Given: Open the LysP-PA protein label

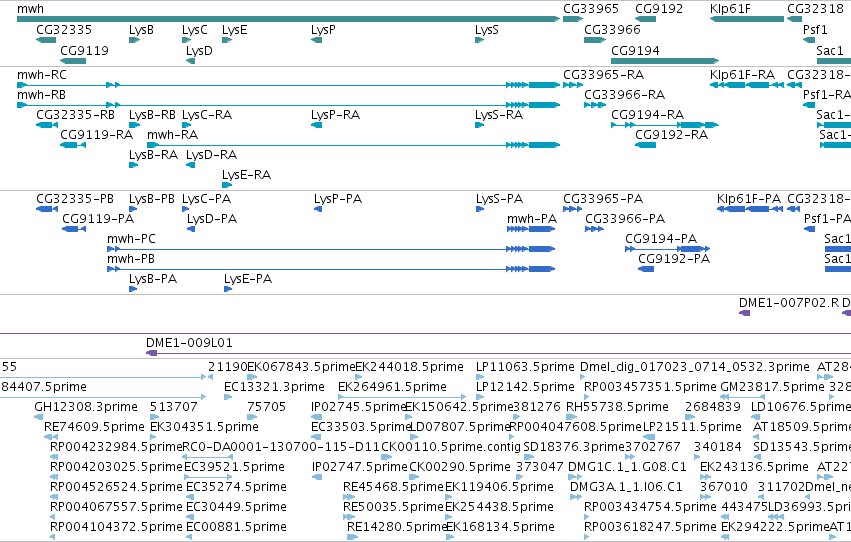Looking at the screenshot, I should click(x=338, y=199).
